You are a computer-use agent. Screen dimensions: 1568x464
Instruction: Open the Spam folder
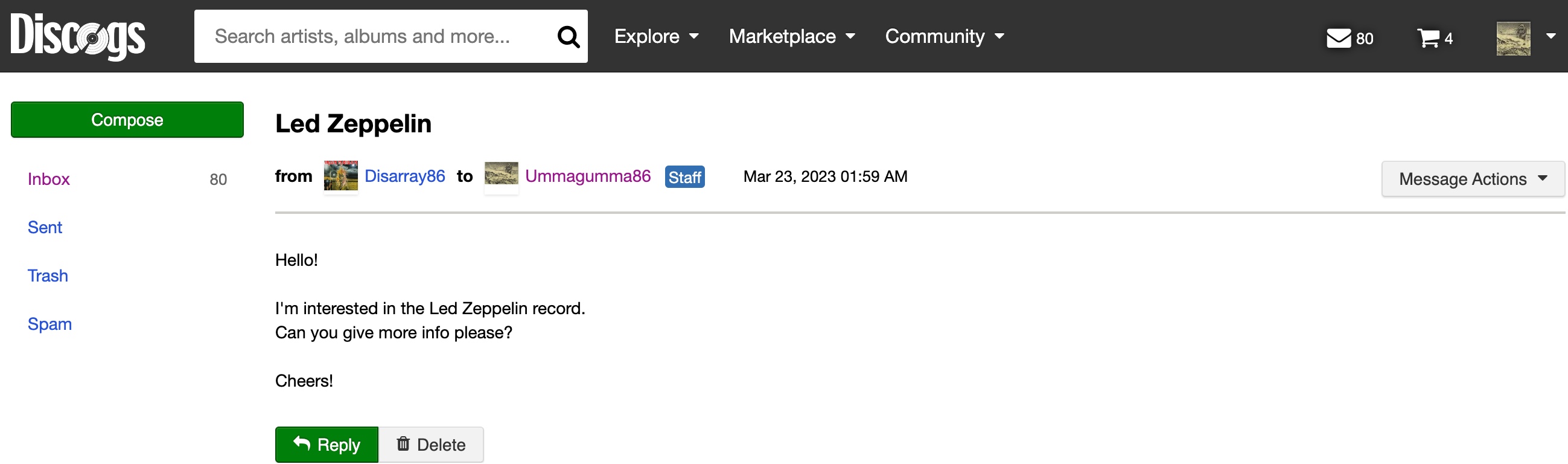[50, 324]
